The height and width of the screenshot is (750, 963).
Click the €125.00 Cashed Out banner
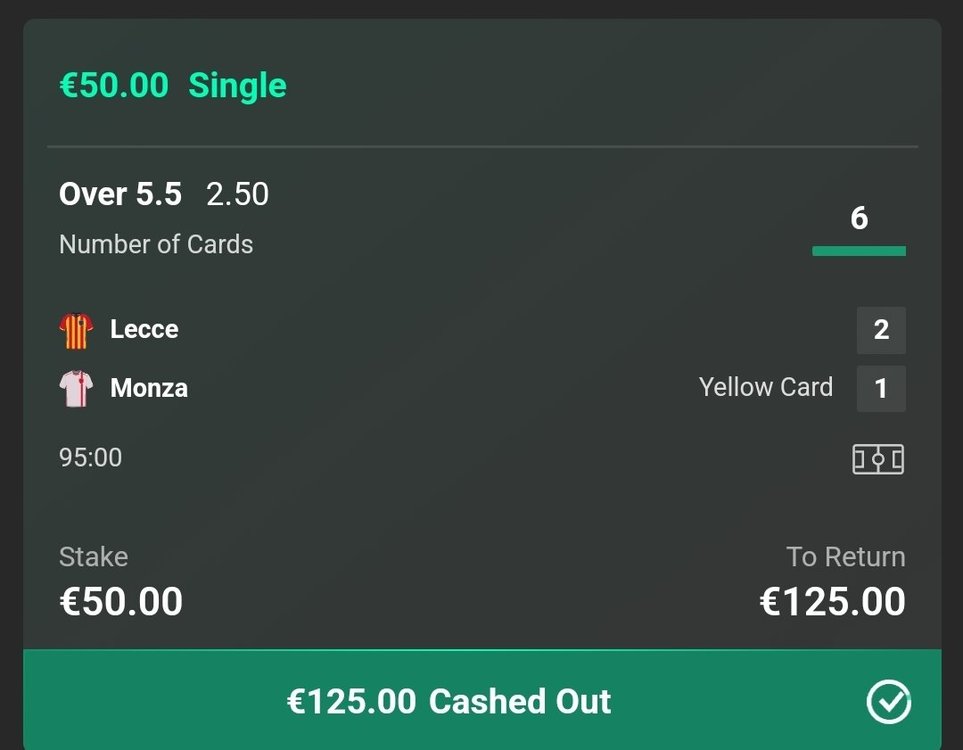(482, 700)
